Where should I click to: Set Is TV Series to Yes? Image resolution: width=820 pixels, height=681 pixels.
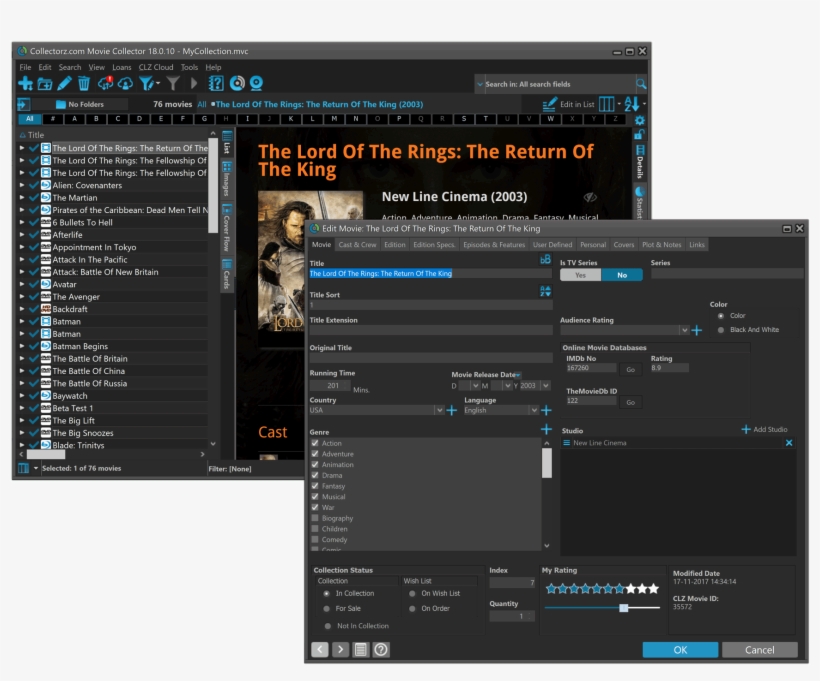[x=581, y=273]
